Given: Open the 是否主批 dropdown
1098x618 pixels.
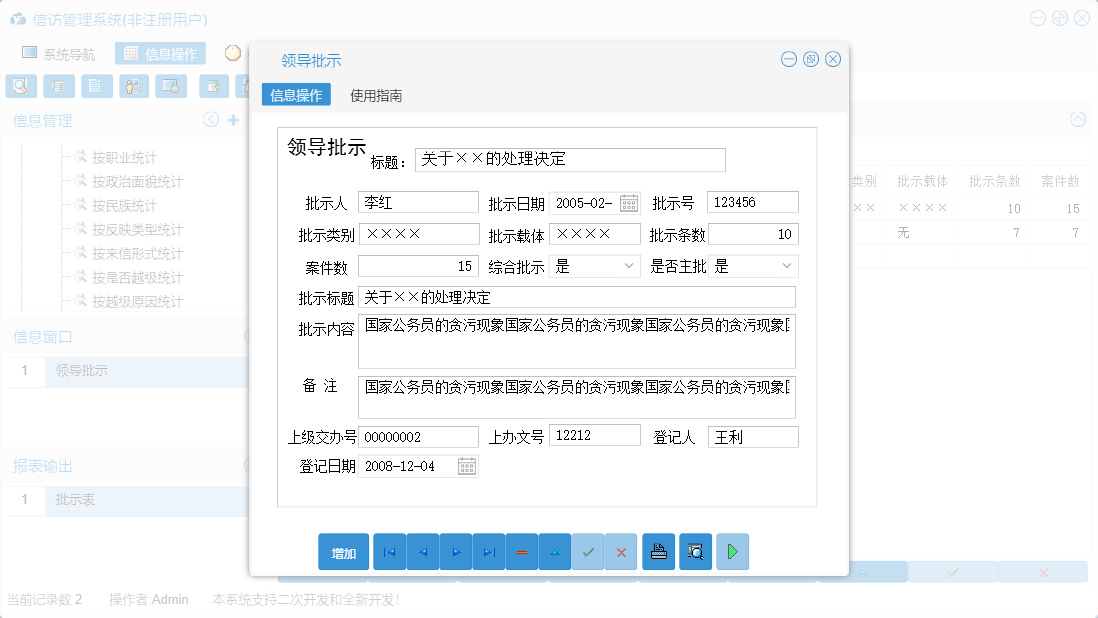Looking at the screenshot, I should tap(785, 266).
